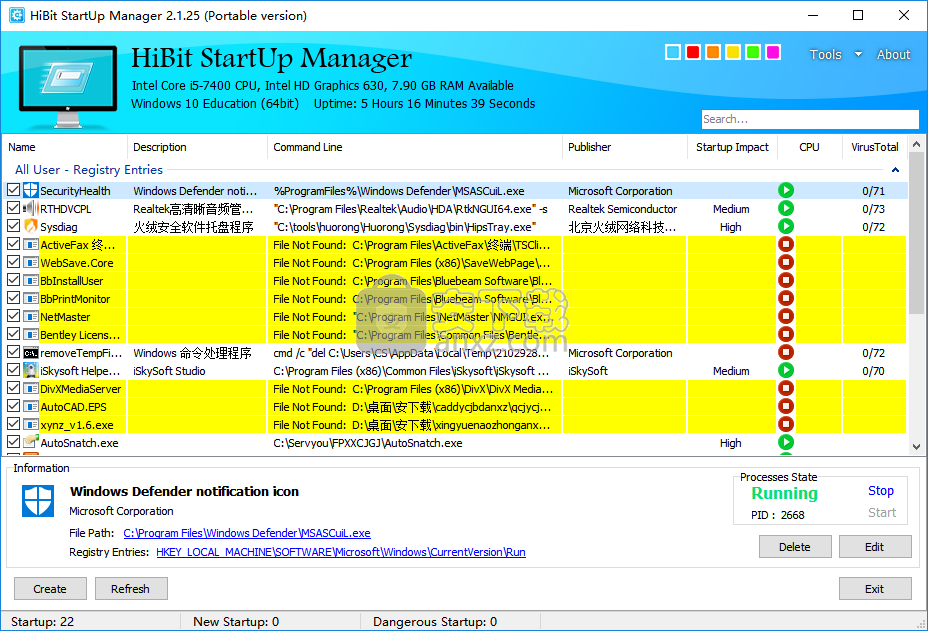Click the Search input field
928x631 pixels.
coord(810,119)
